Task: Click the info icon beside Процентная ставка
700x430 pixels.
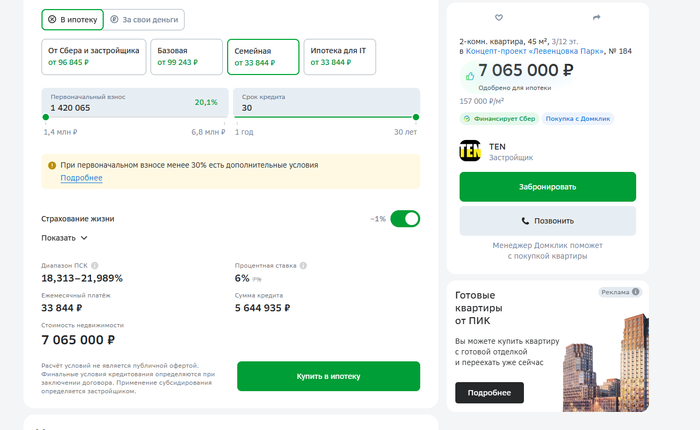Action: coord(301,266)
